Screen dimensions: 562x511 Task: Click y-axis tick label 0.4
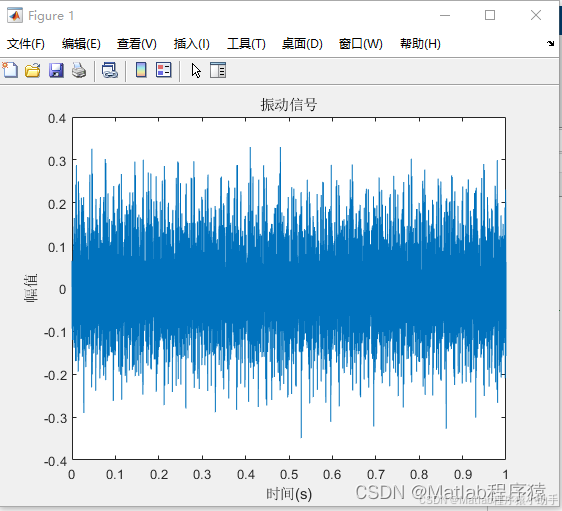click(57, 119)
